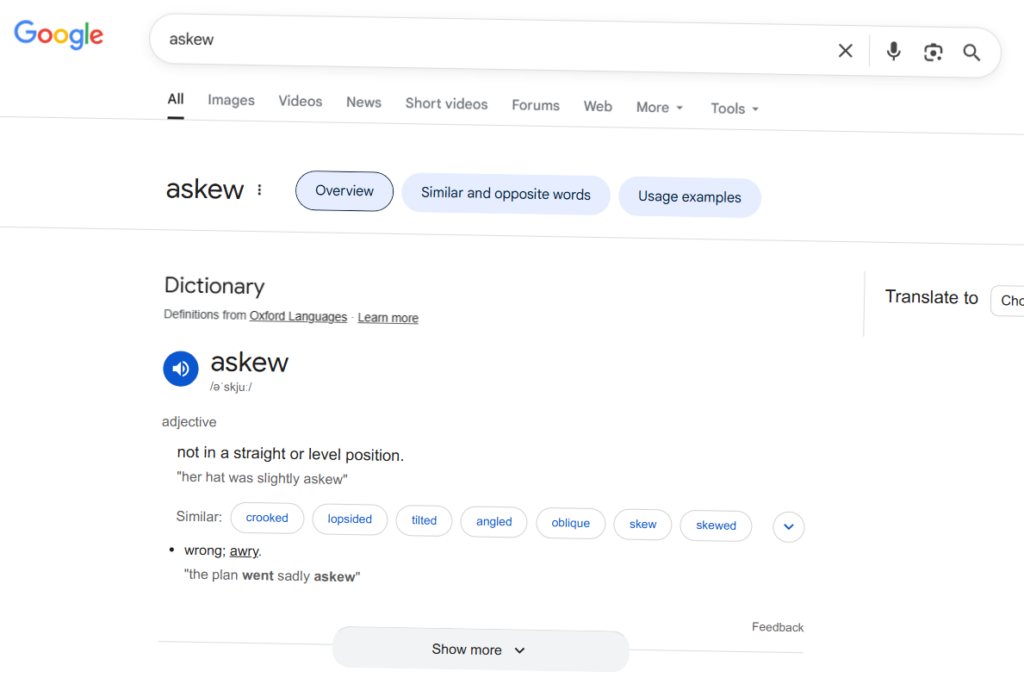Click the awry definition link
The width and height of the screenshot is (1024, 690).
click(244, 551)
